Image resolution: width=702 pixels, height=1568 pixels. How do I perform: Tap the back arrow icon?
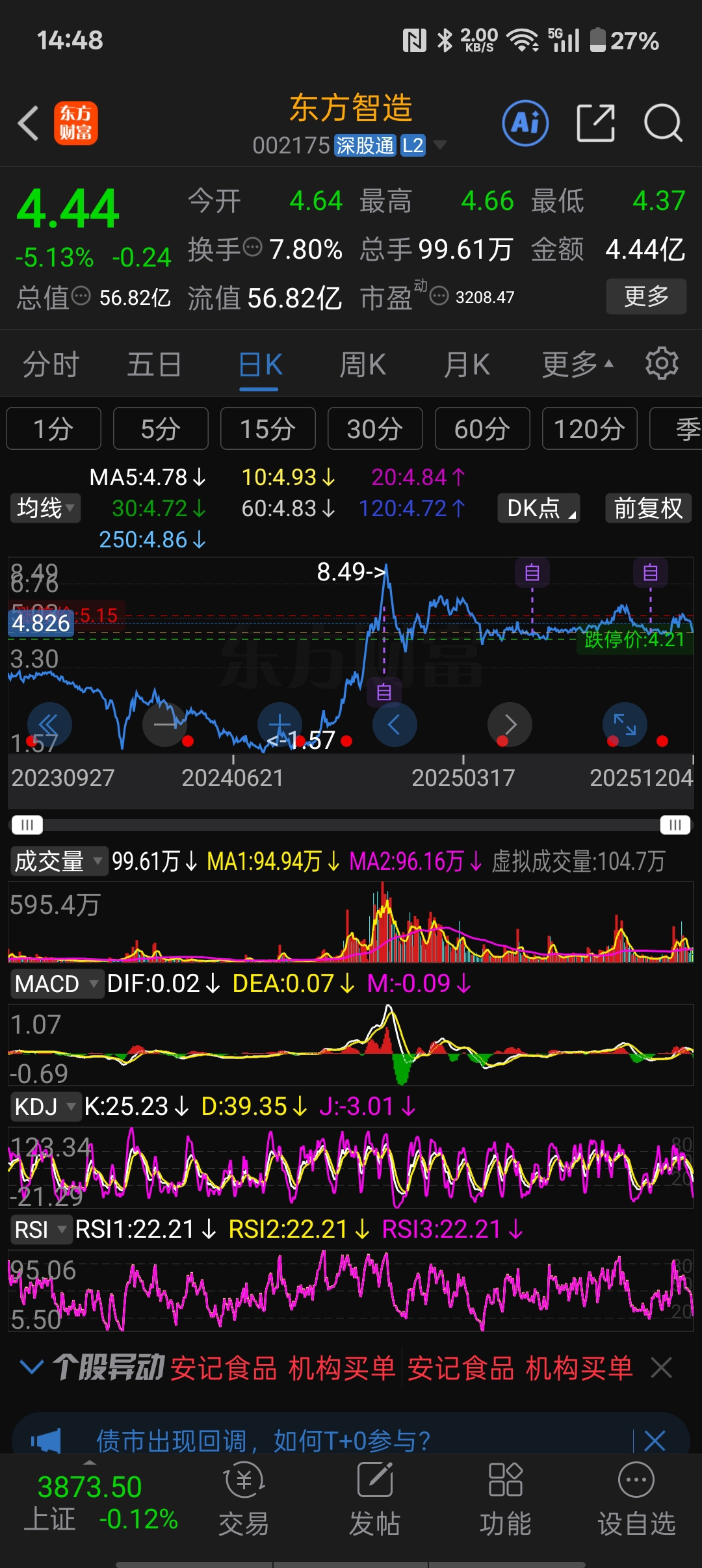pyautogui.click(x=29, y=123)
